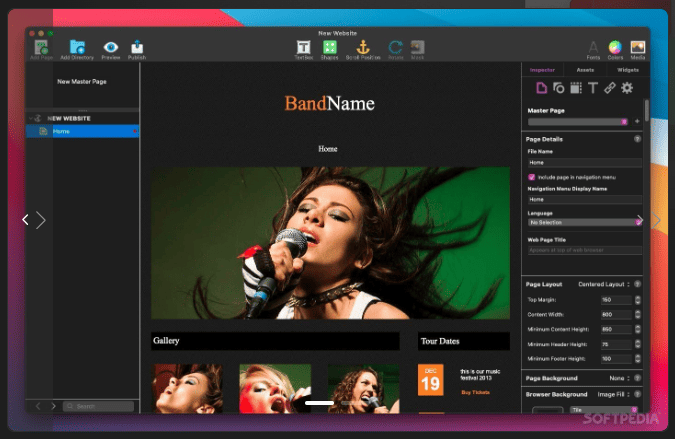Click the Tile dropdown under Browser Background

[604, 410]
